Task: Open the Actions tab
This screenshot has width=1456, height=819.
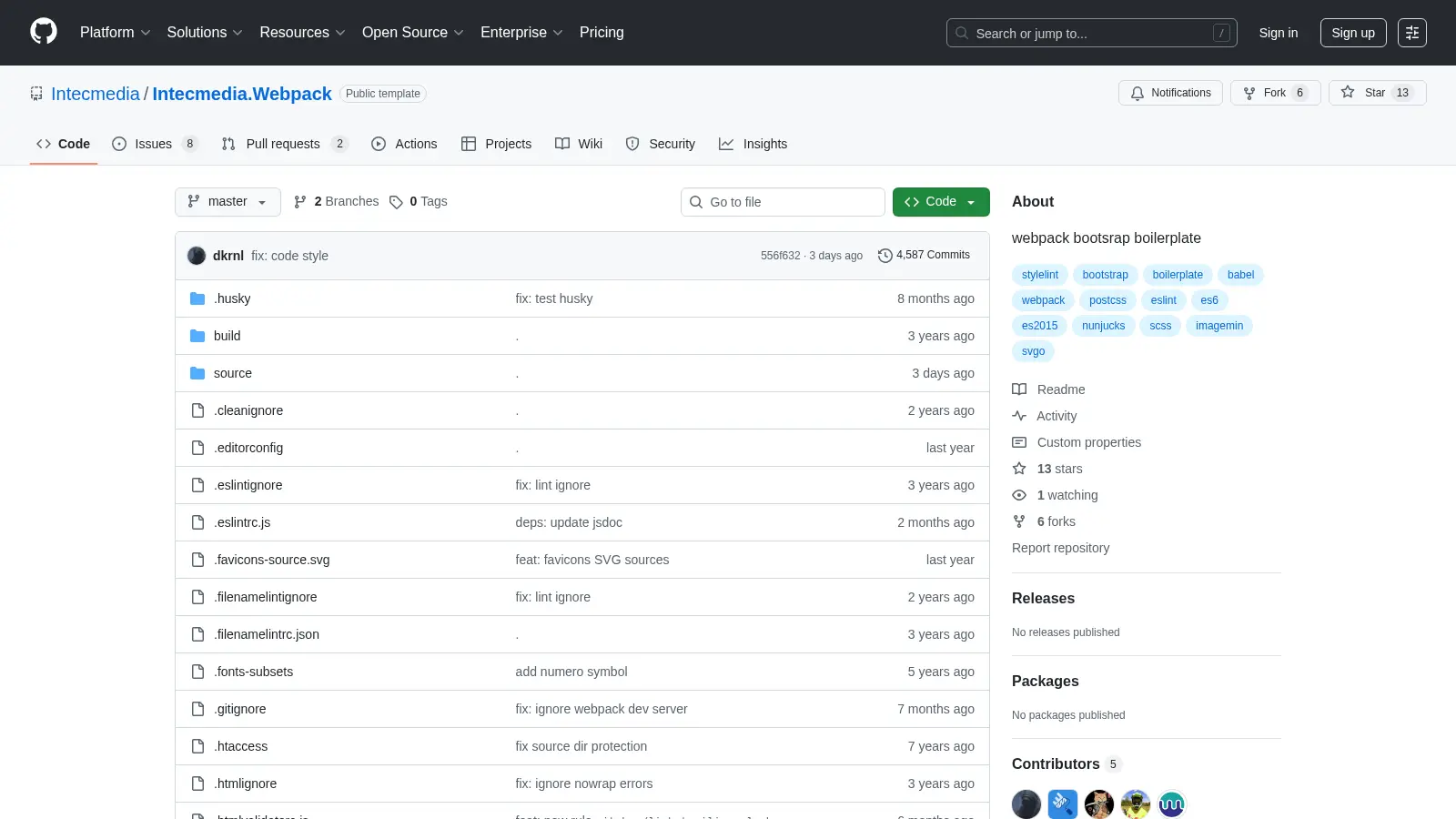Action: [x=404, y=144]
